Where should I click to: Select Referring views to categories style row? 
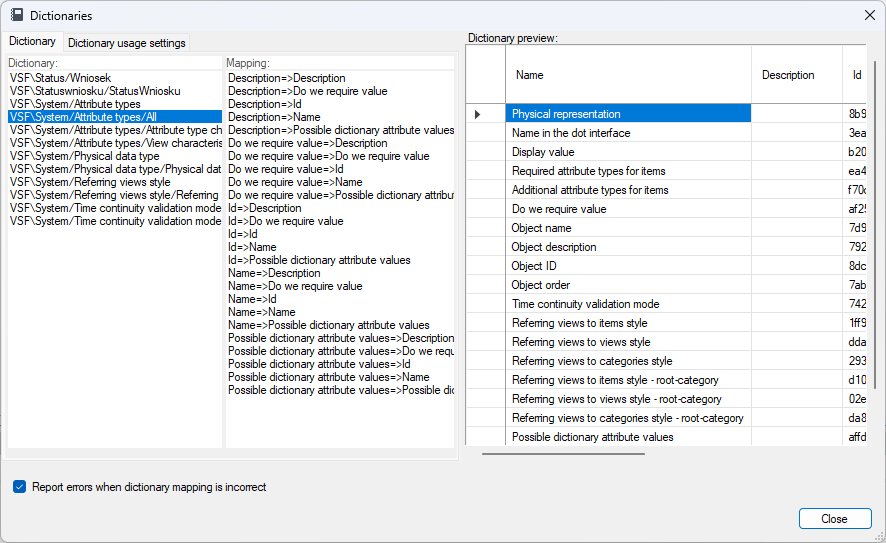point(628,360)
